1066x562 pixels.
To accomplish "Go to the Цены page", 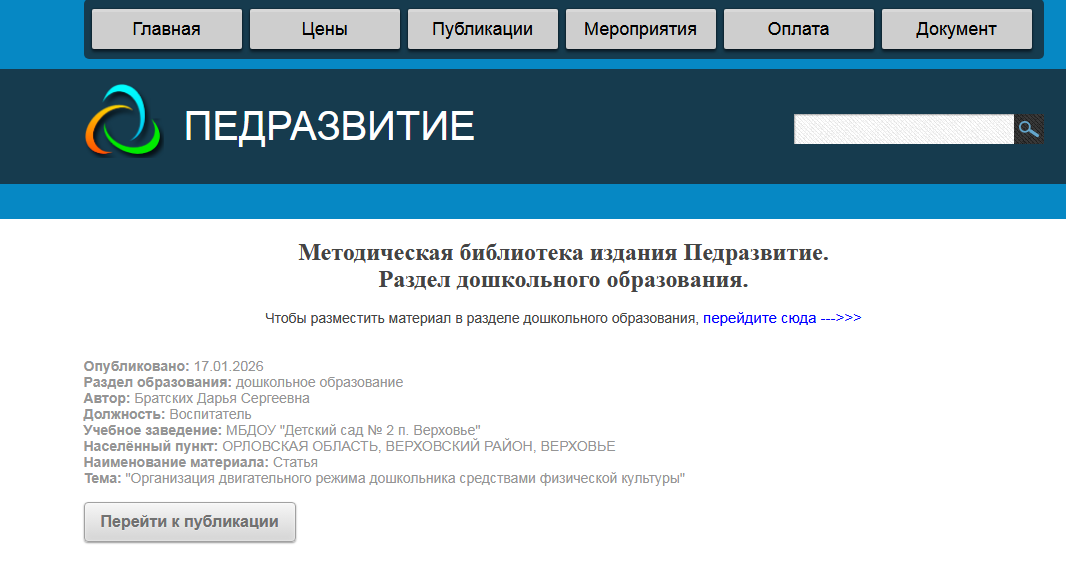I will point(325,29).
